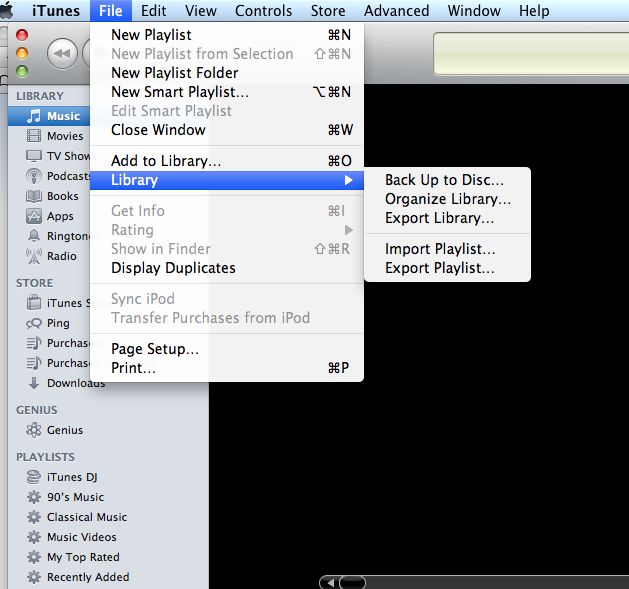Image resolution: width=629 pixels, height=589 pixels.
Task: Click the Classical Music gear icon
Action: pyautogui.click(x=34, y=517)
